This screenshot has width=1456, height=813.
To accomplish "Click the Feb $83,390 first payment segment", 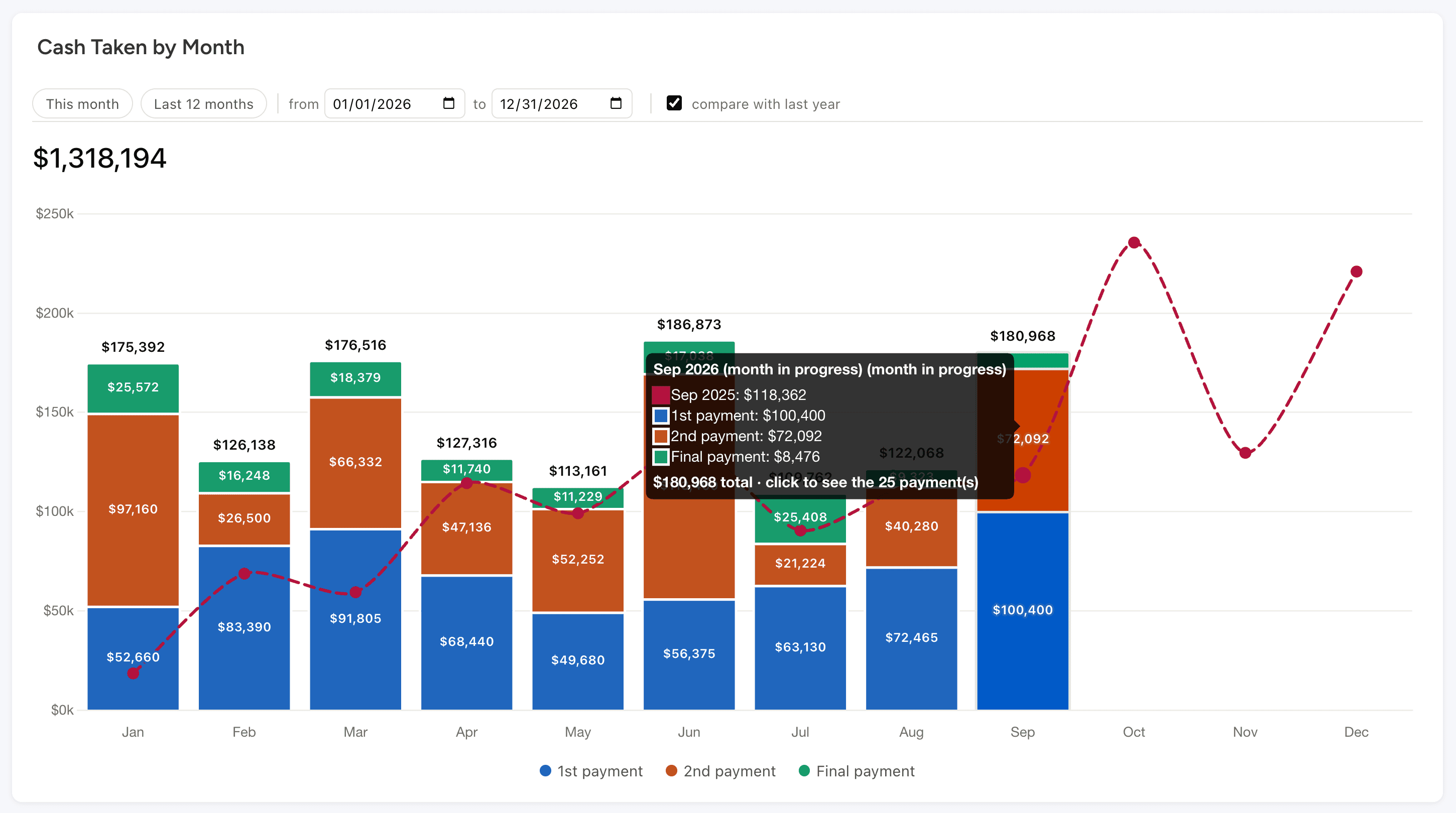I will click(244, 628).
